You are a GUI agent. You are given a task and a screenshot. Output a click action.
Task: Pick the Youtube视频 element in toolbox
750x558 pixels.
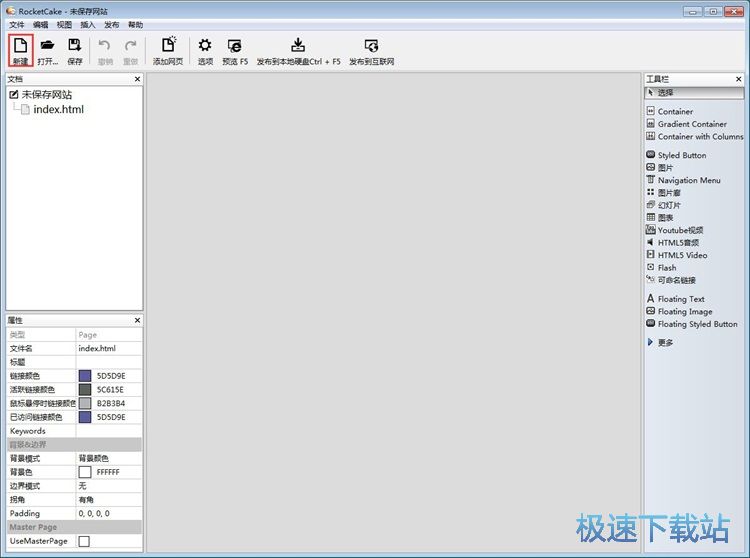pos(680,230)
